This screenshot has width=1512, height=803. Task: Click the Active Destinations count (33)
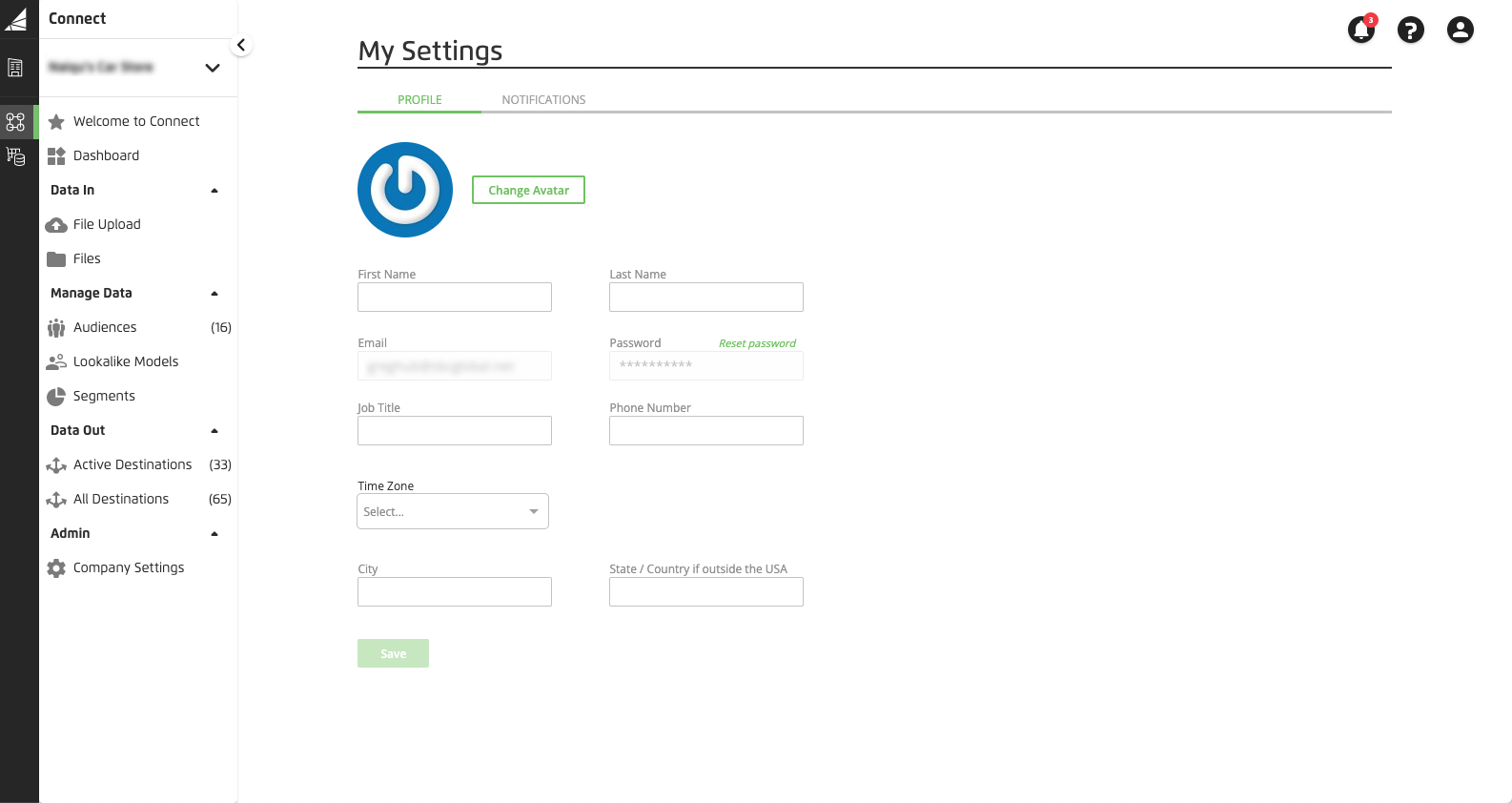(220, 464)
